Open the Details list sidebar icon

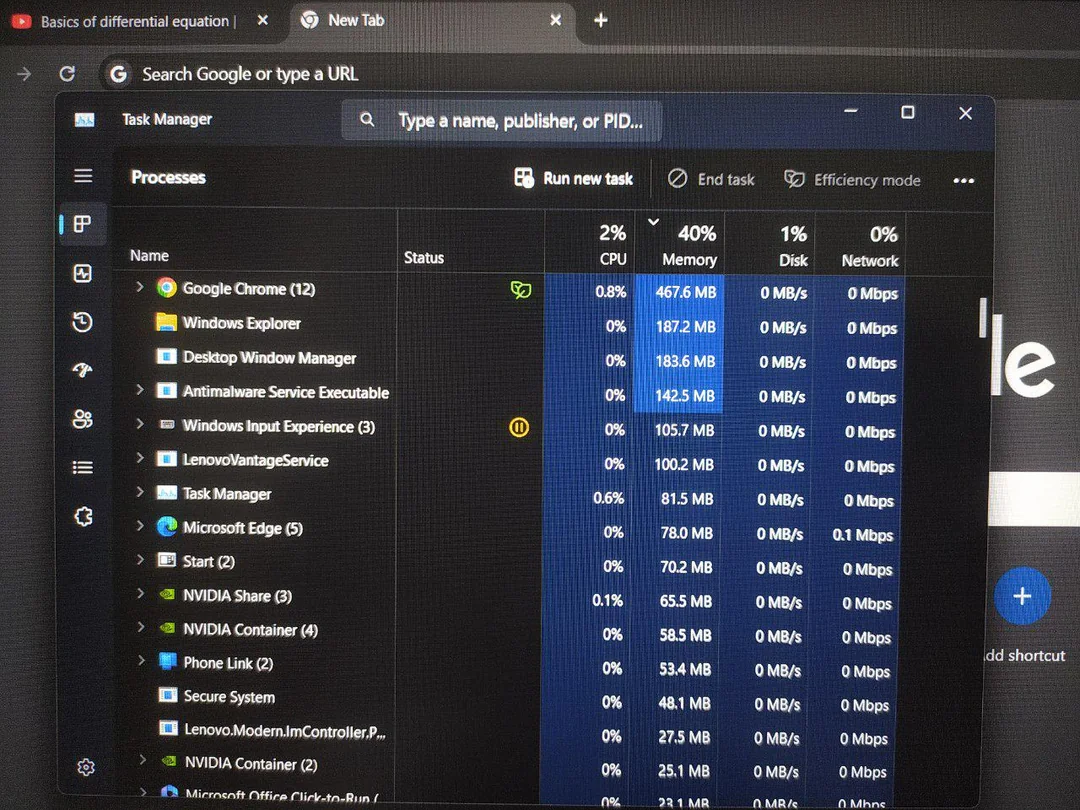(x=83, y=468)
